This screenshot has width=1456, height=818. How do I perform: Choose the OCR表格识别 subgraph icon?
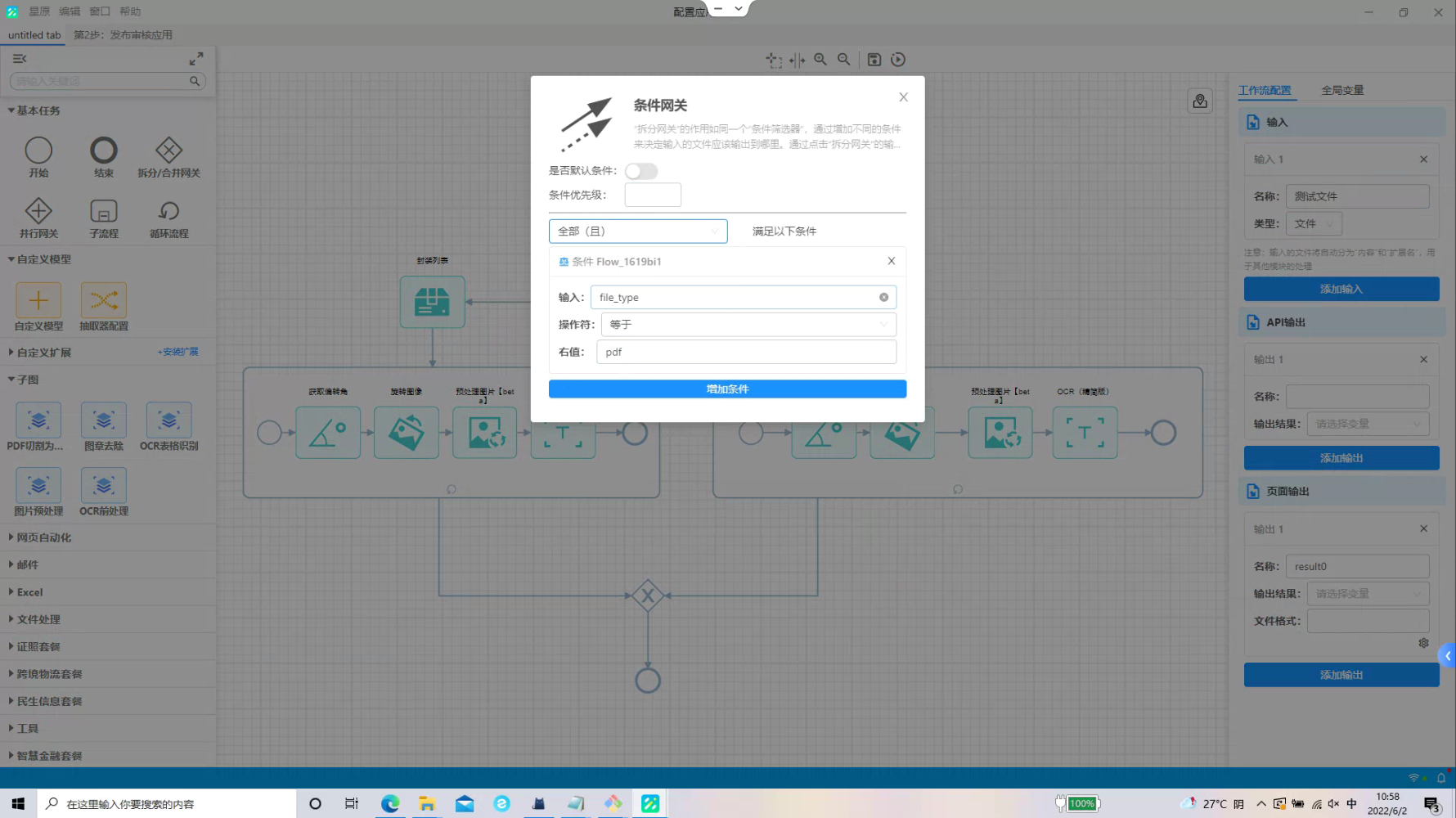click(x=169, y=420)
